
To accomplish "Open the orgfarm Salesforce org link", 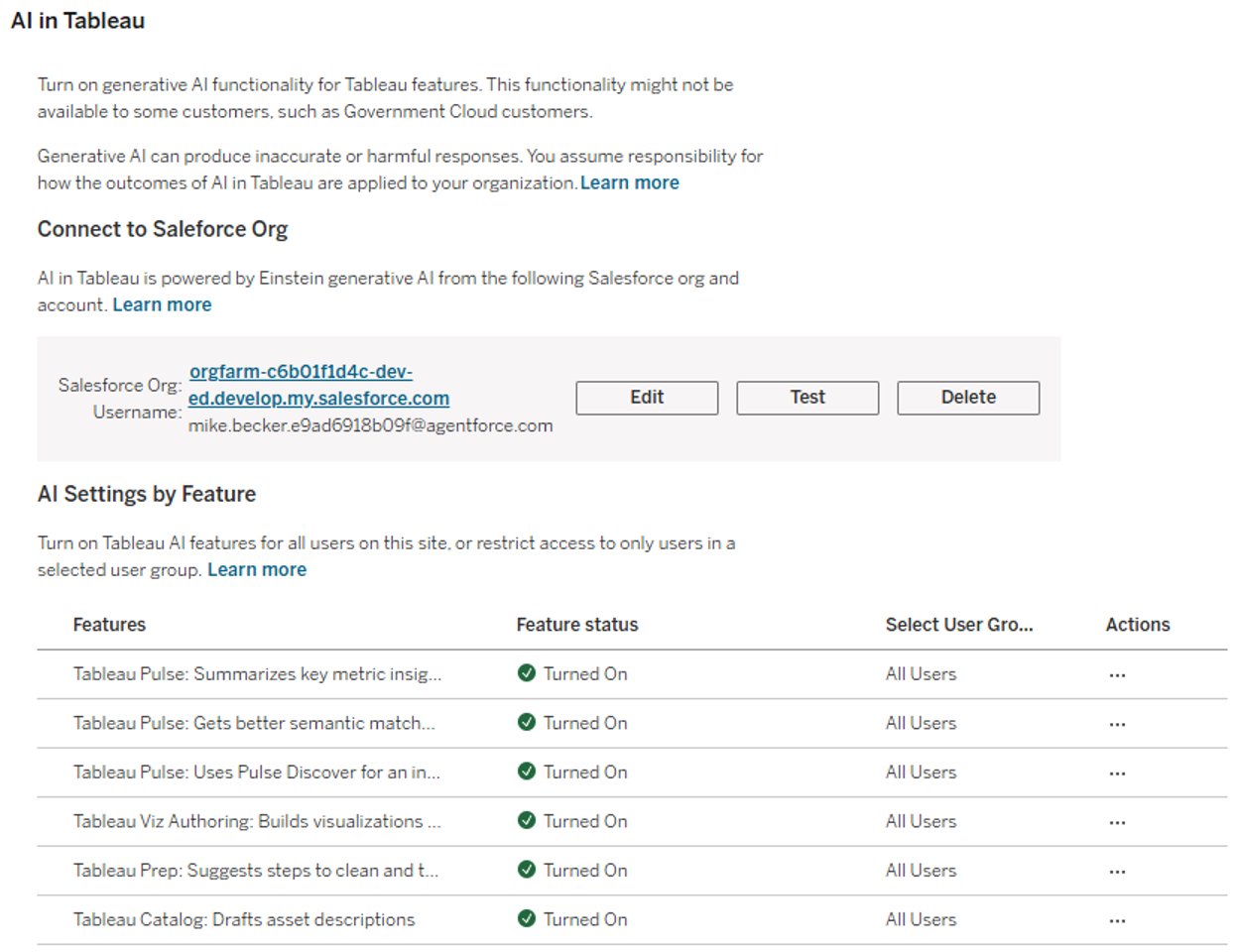I will pyautogui.click(x=318, y=385).
